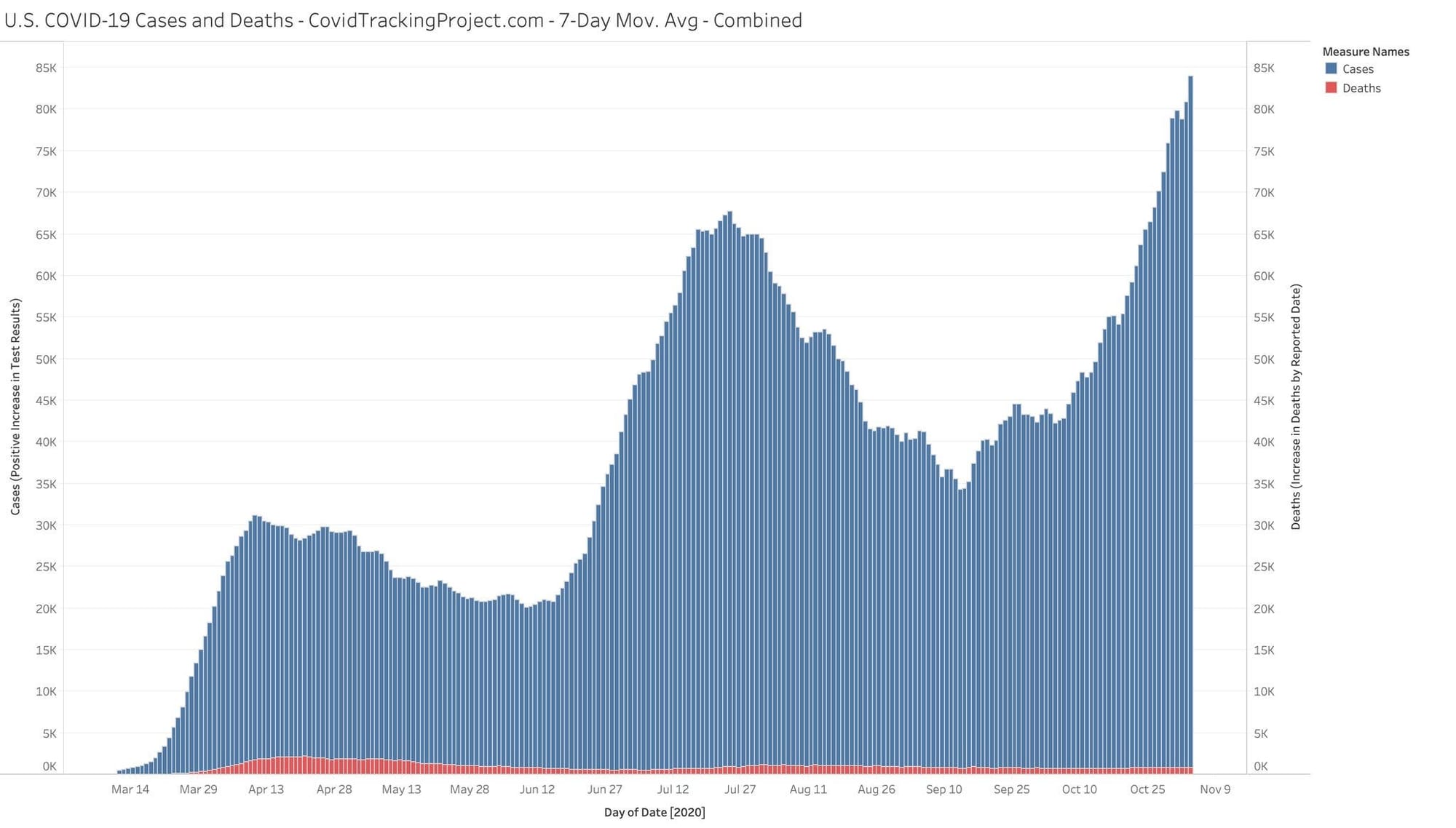Click the Jun 12 x-axis label
The width and height of the screenshot is (1456, 828).
coord(537,789)
